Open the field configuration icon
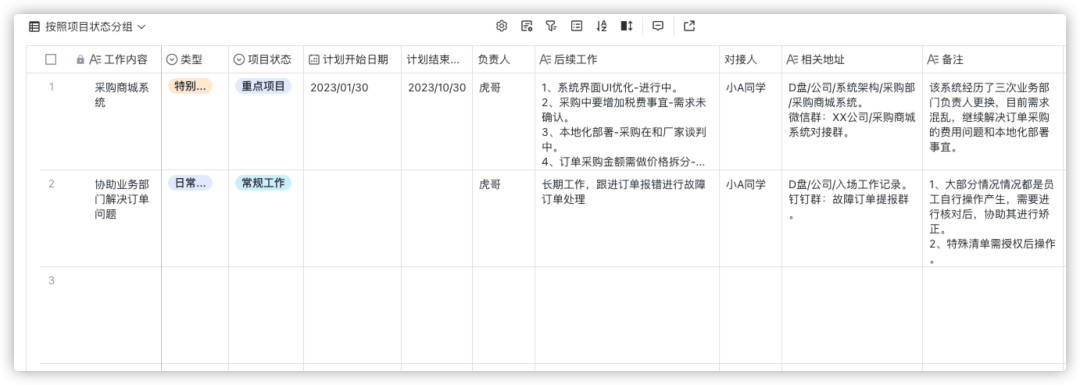The width and height of the screenshot is (1080, 385). click(x=527, y=26)
